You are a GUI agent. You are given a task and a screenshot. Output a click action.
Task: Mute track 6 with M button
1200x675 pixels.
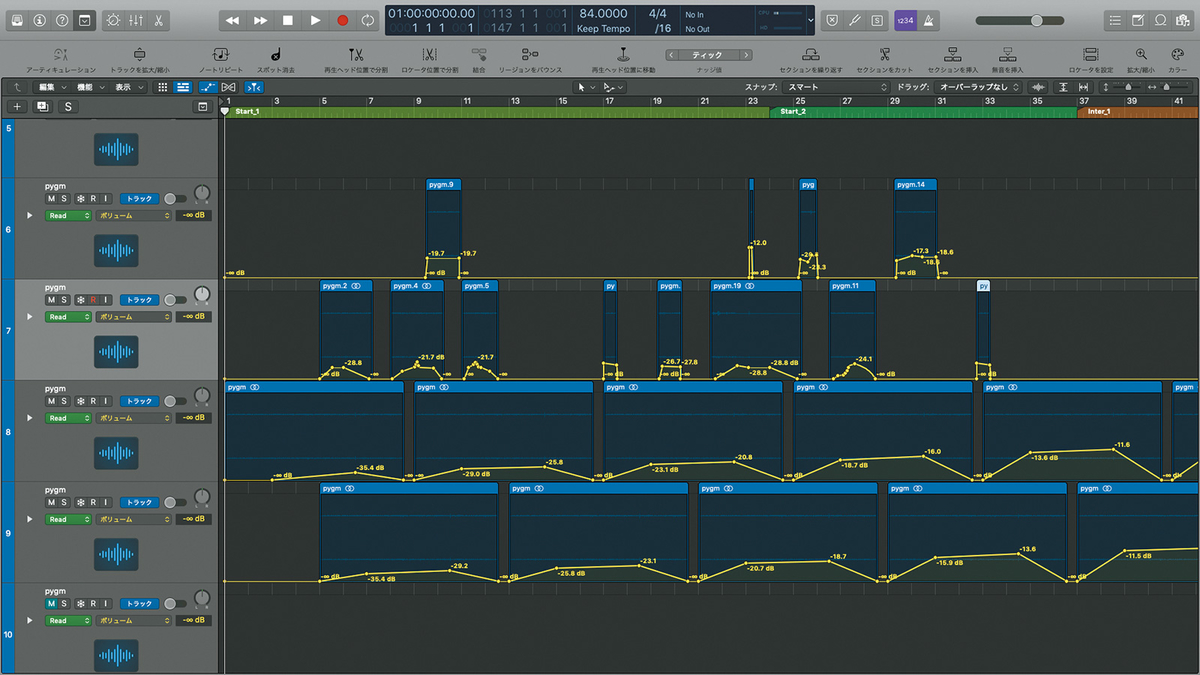(x=51, y=199)
